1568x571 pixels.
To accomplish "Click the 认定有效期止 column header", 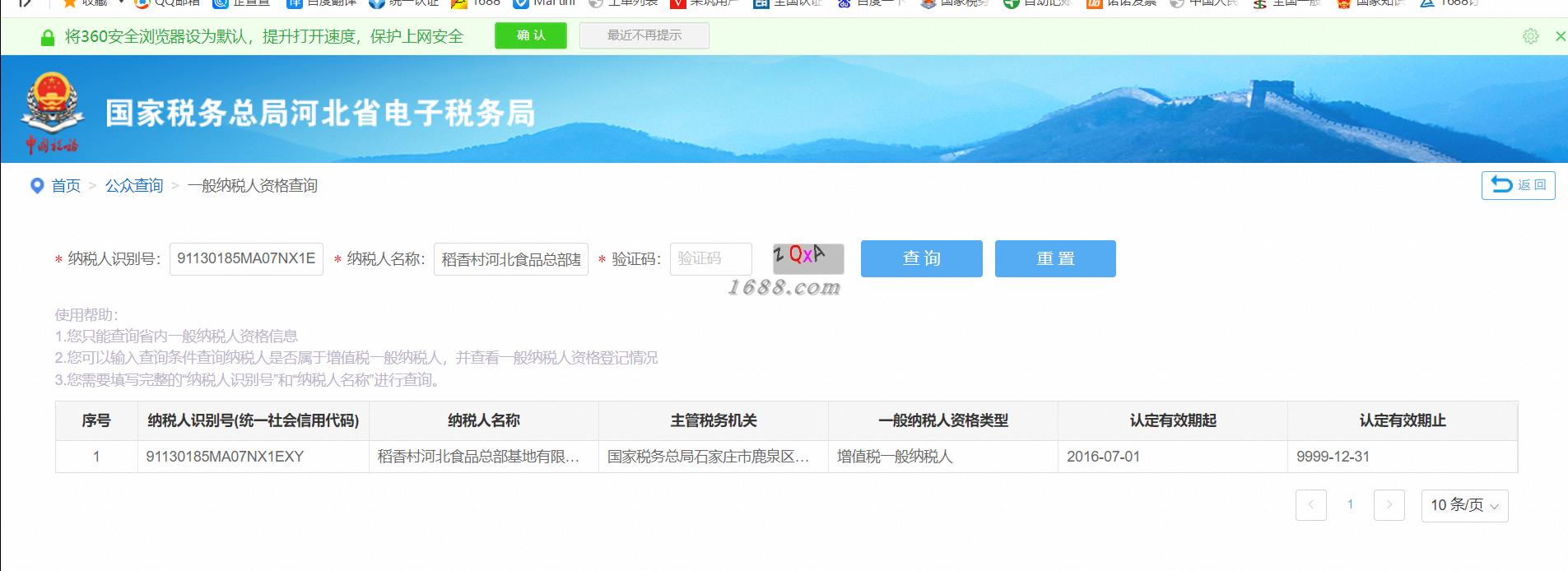I will [1403, 420].
